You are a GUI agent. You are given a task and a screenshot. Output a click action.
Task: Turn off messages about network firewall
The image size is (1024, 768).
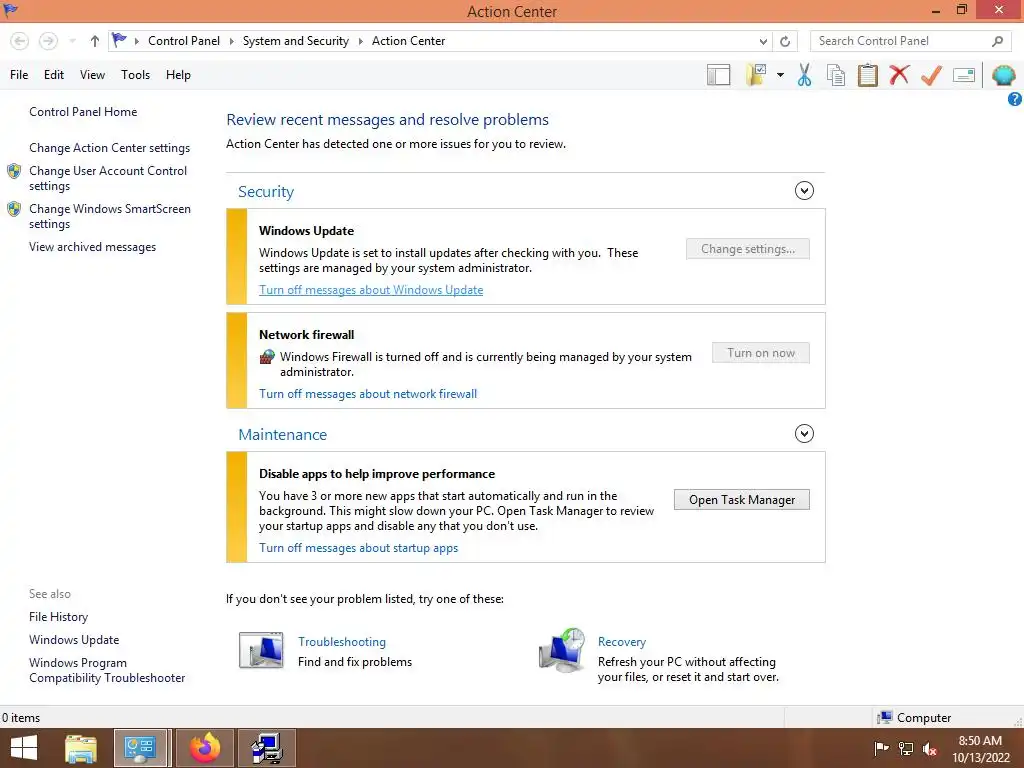coord(368,394)
